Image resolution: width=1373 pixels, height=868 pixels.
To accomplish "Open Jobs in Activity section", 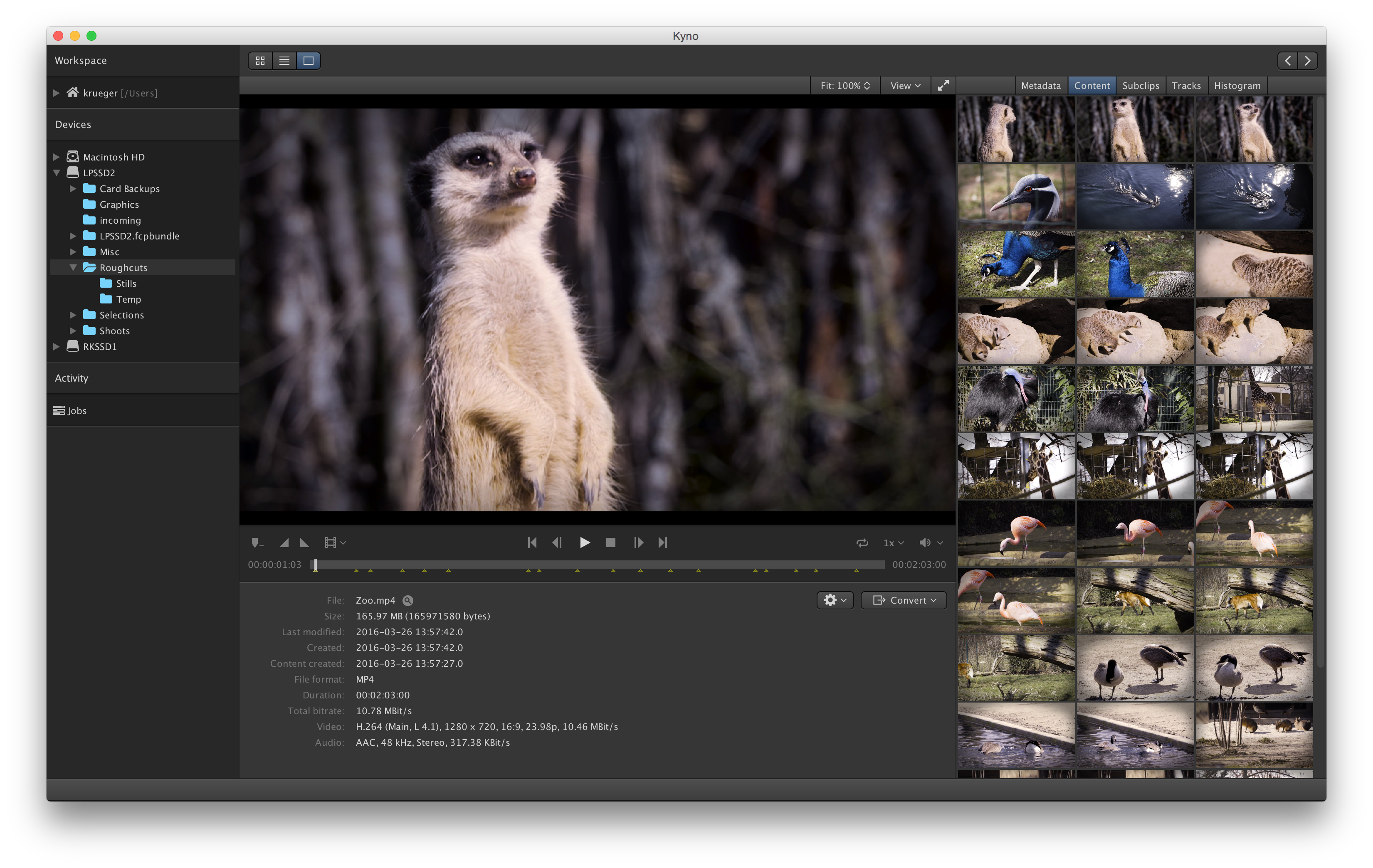I will point(77,410).
